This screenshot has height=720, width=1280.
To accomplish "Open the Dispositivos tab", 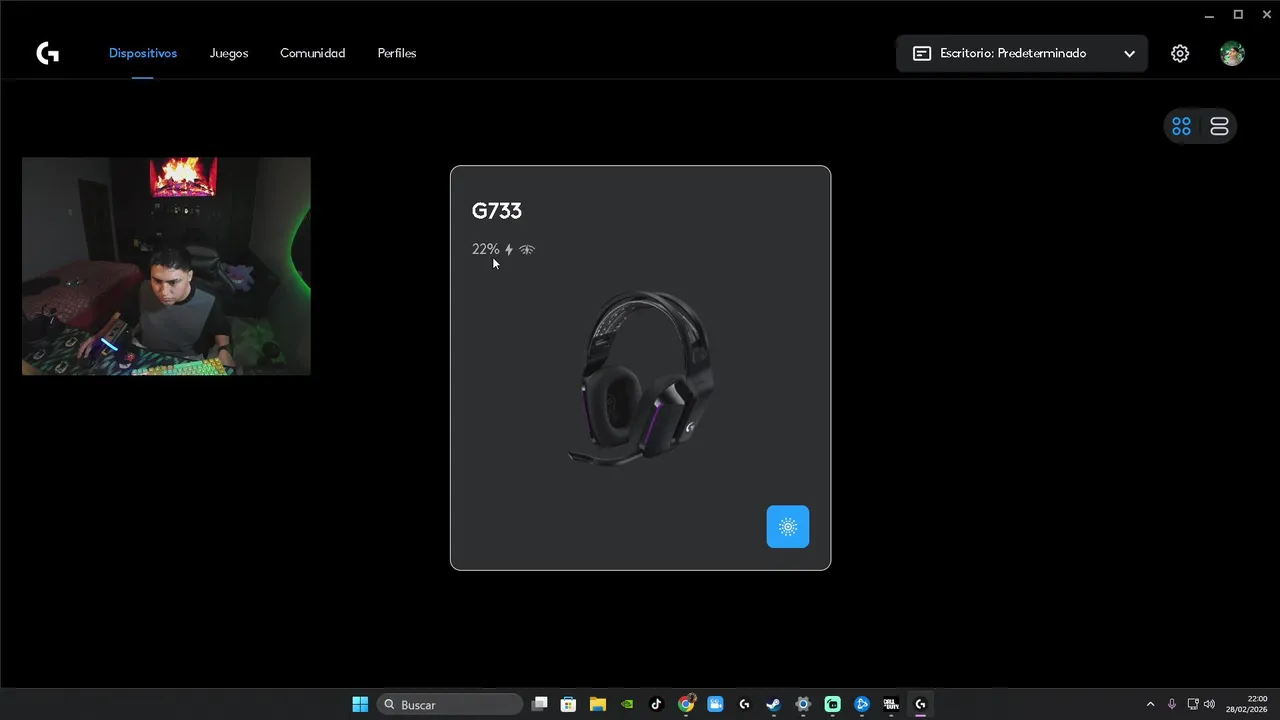I will coord(143,53).
